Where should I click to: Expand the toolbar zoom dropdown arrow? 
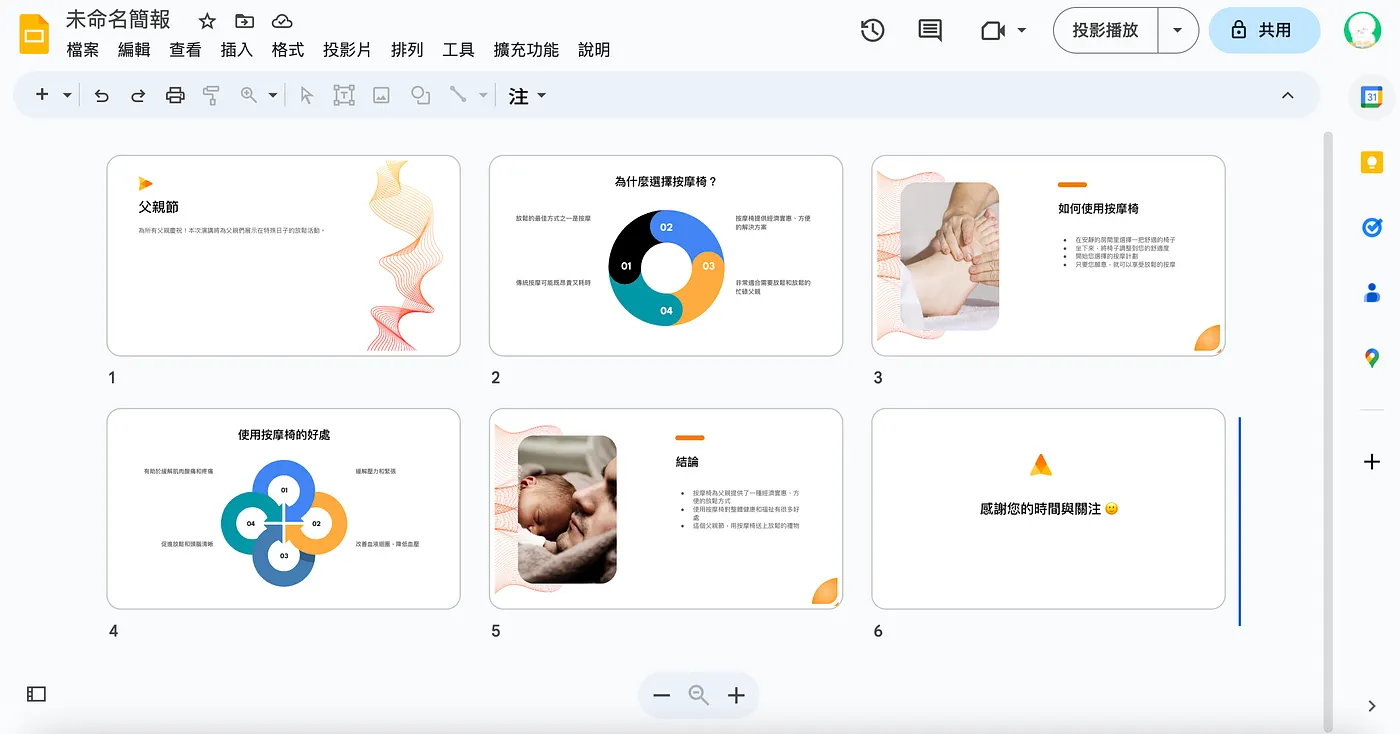[273, 96]
